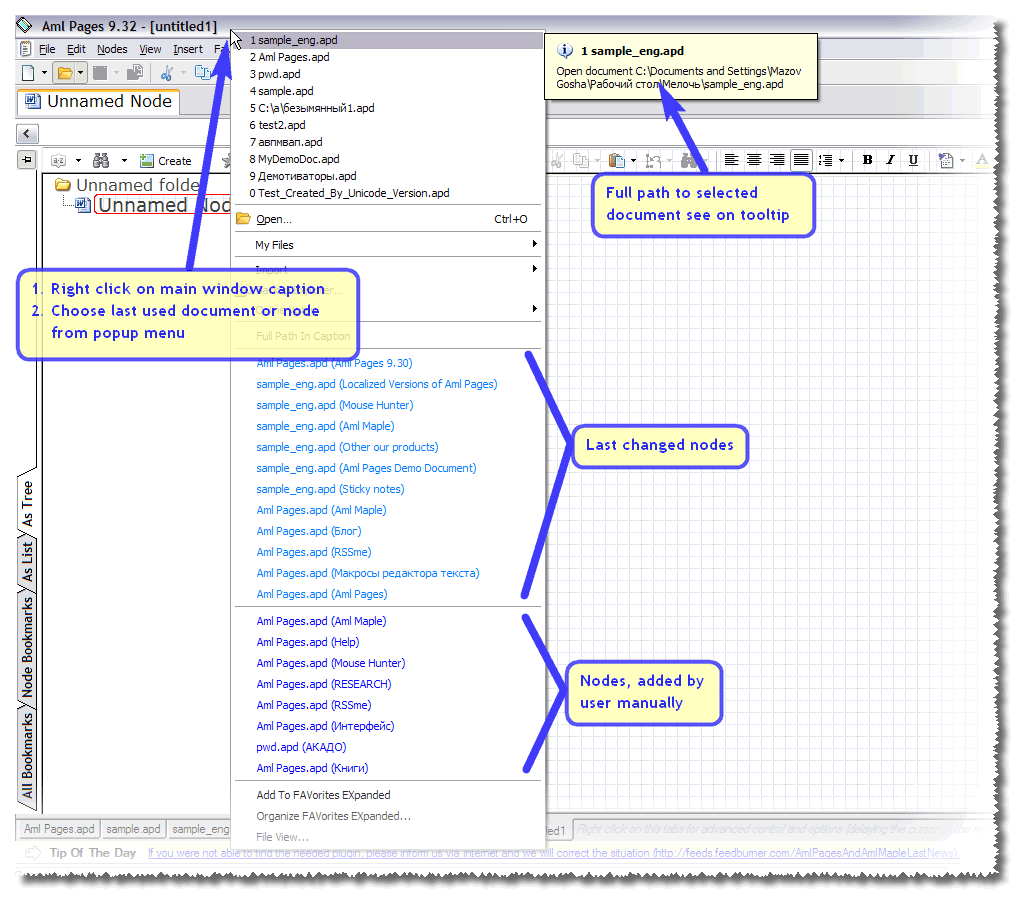Click the line spacing icon
Viewport: 1021px width, 899px height.
[825, 160]
